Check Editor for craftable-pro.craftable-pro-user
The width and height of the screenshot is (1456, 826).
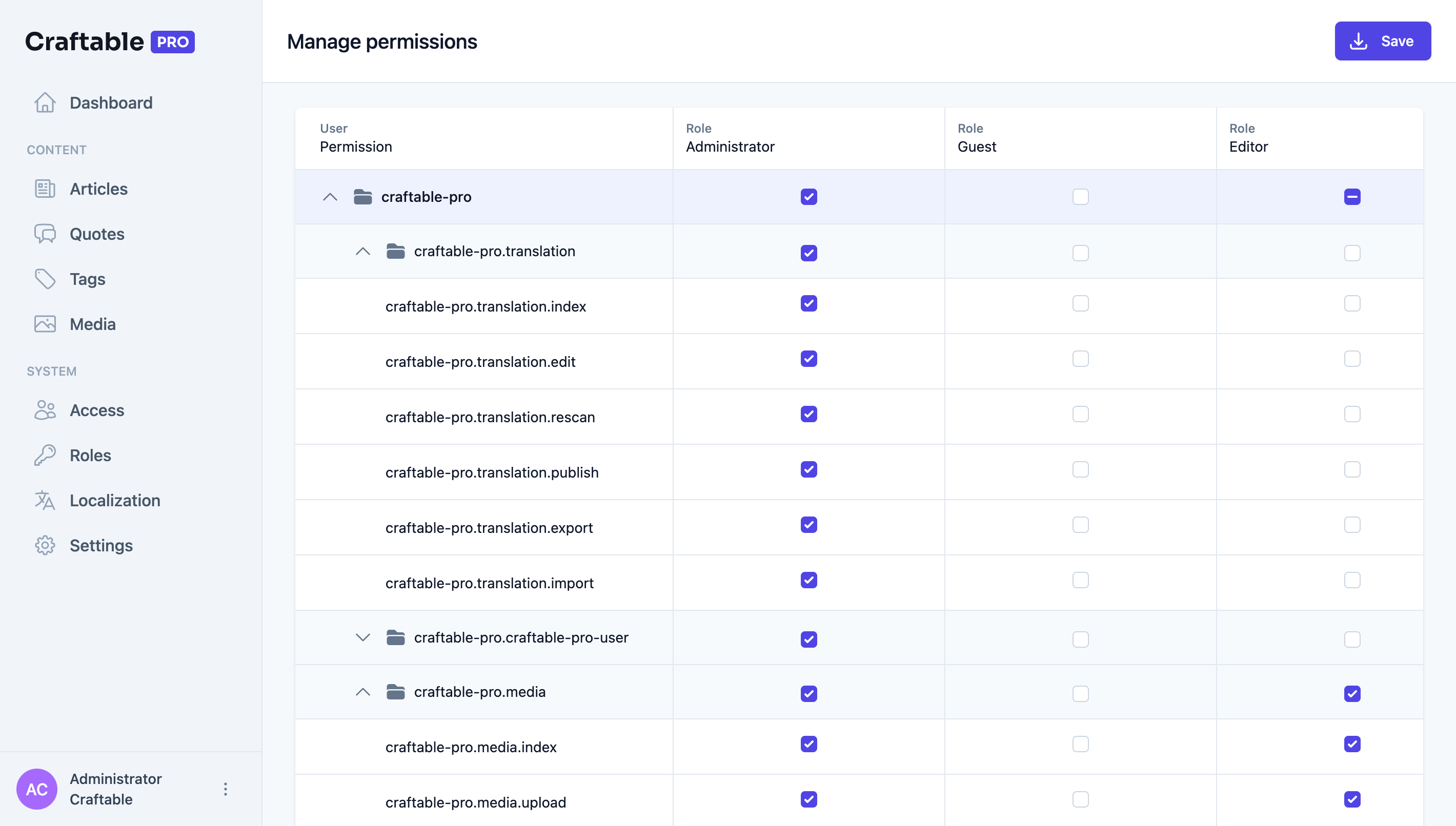1352,639
